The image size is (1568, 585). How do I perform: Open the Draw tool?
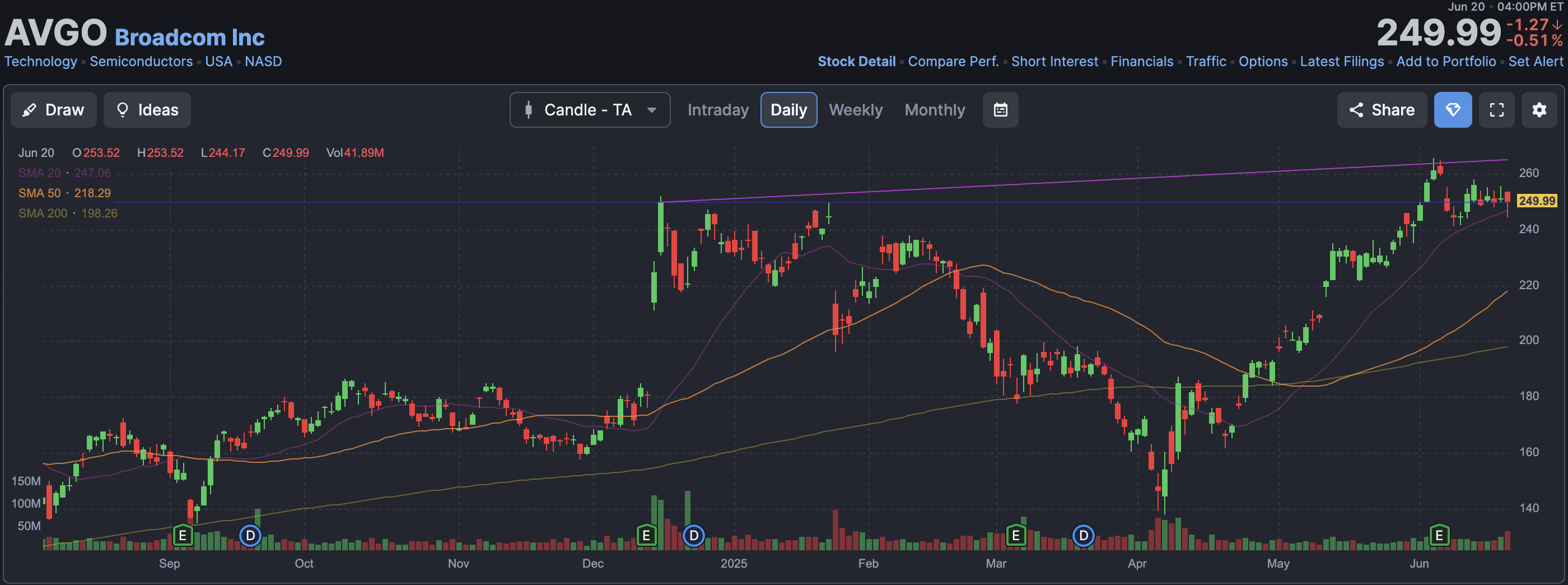[x=54, y=110]
